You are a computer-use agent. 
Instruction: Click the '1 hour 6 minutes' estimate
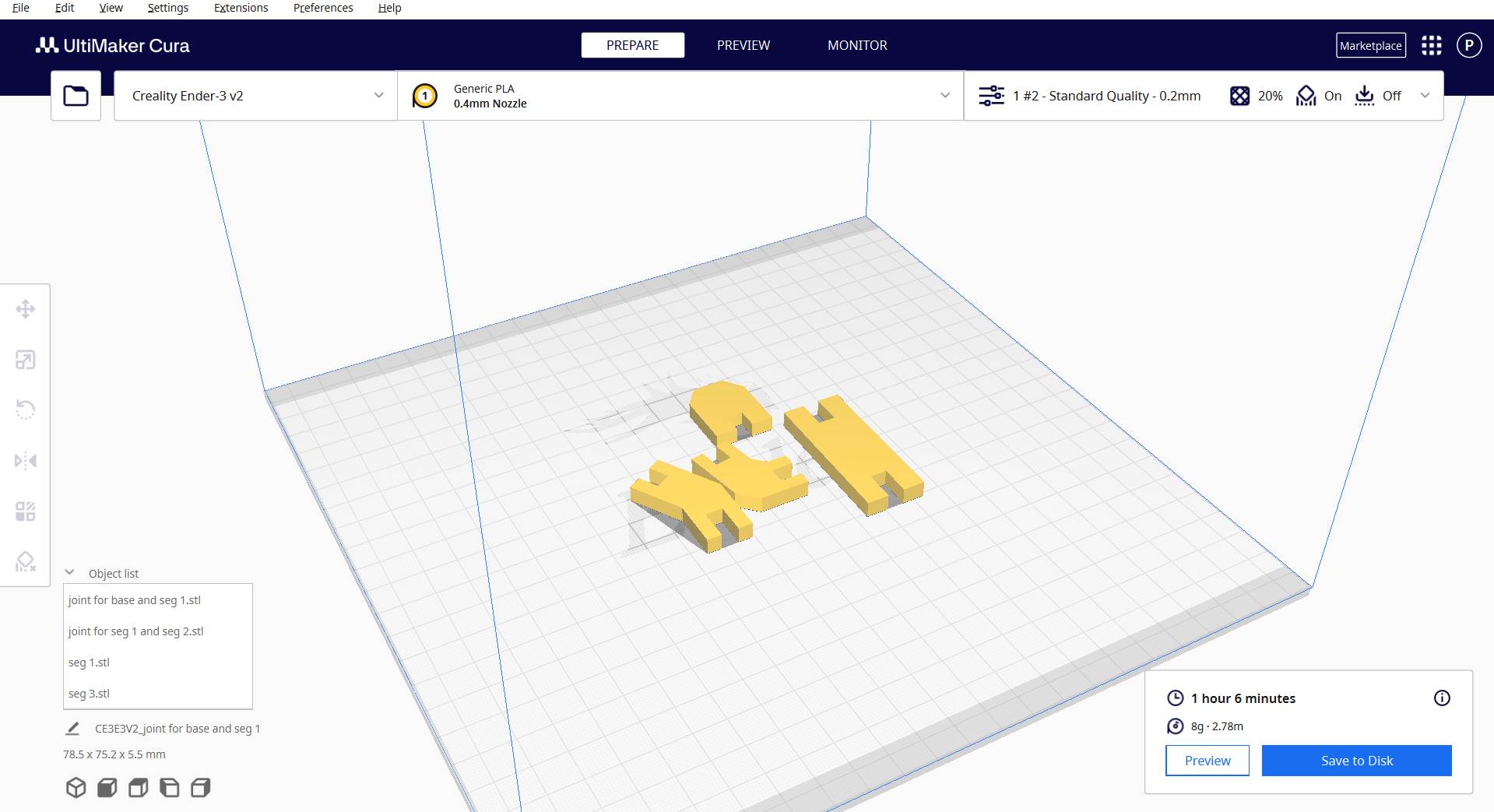point(1243,698)
